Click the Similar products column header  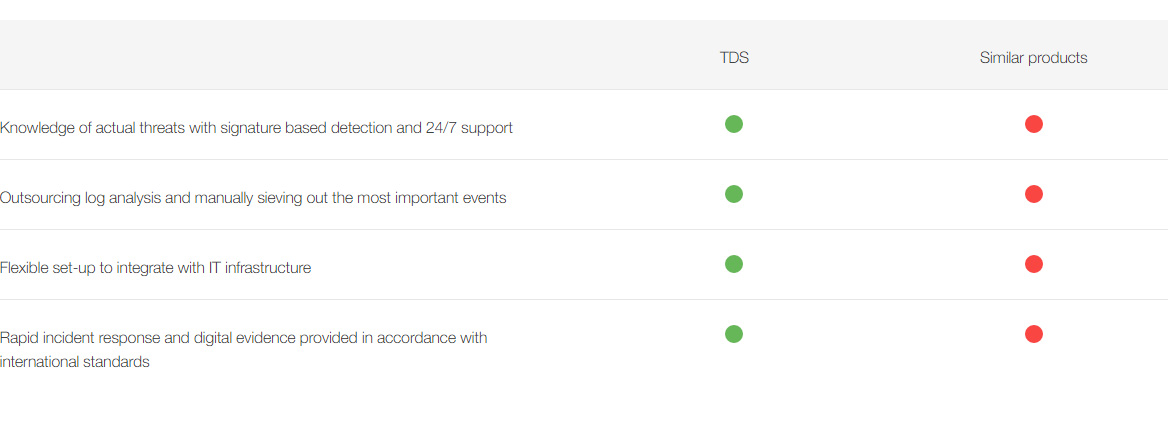[x=1033, y=58]
